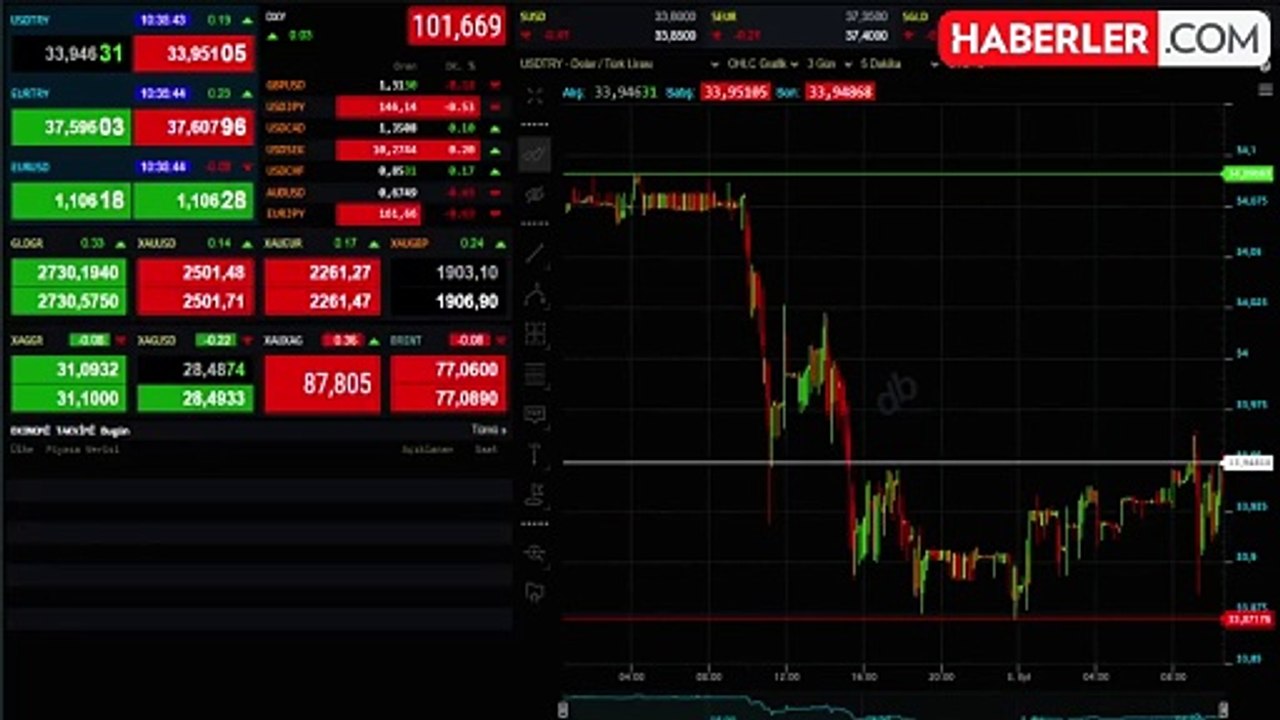This screenshot has height=720, width=1280.
Task: Select the pitchfork drawing tool
Action: [x=535, y=295]
